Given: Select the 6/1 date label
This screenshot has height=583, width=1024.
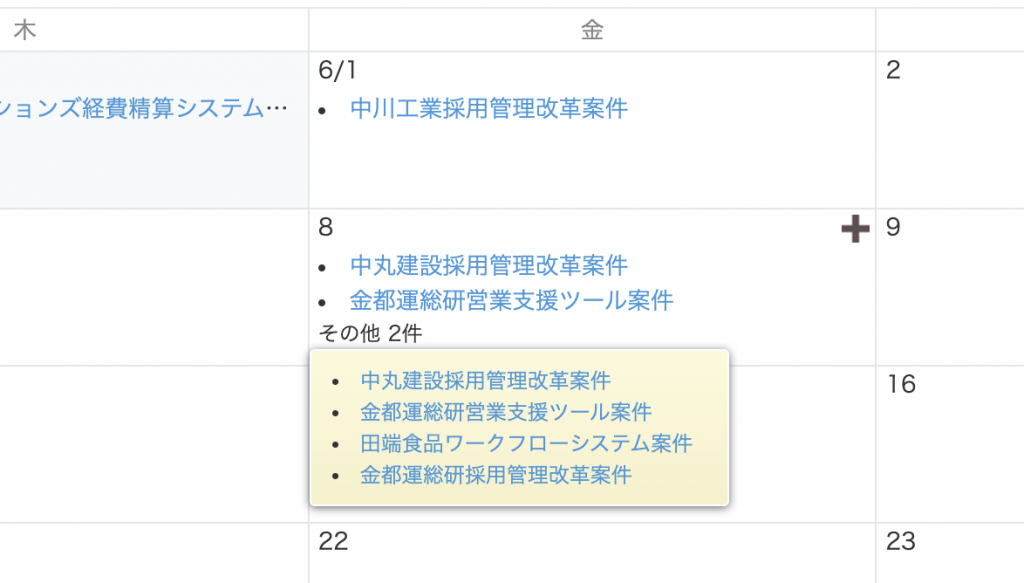Looking at the screenshot, I should point(337,71).
